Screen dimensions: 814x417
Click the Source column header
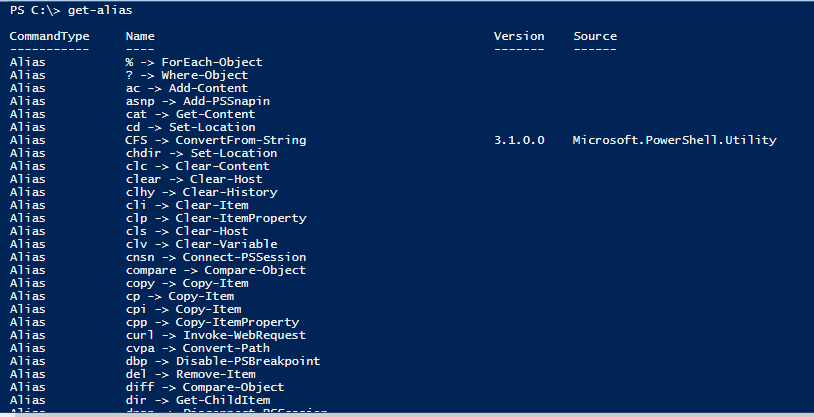click(595, 36)
